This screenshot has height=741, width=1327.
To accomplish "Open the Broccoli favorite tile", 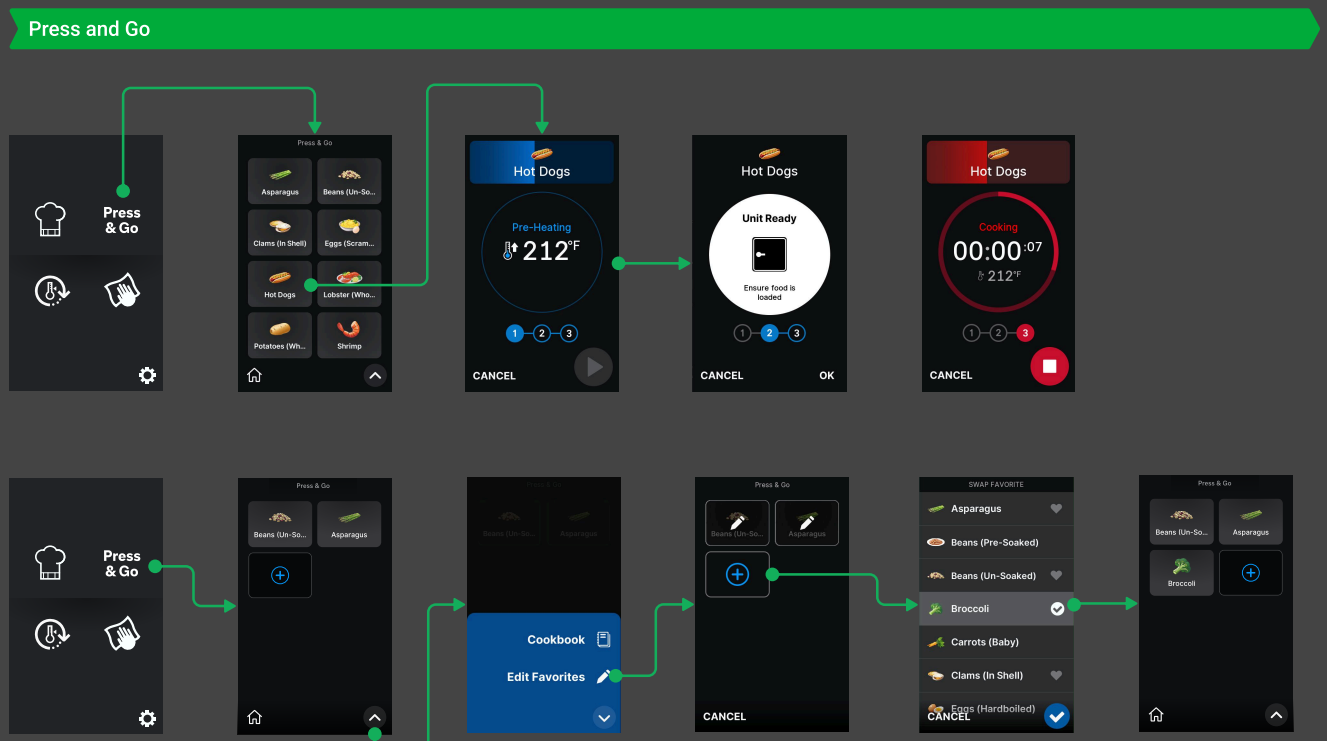I will (x=1181, y=573).
